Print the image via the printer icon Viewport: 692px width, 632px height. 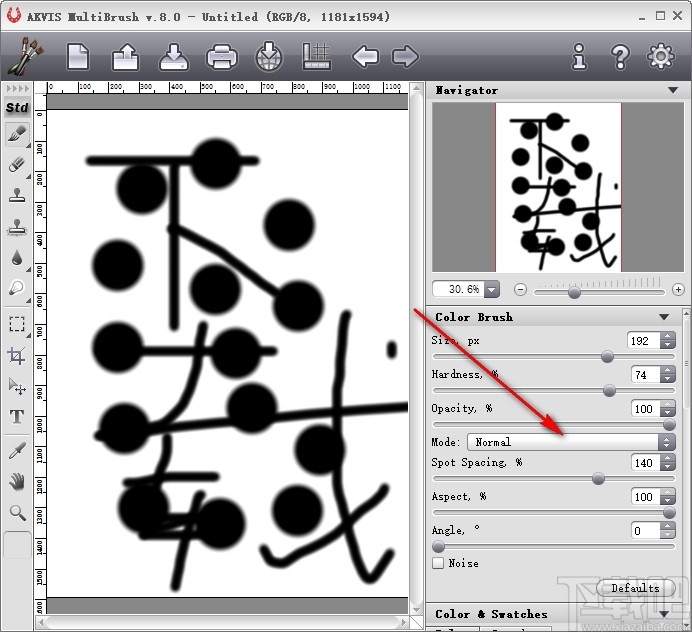point(222,56)
